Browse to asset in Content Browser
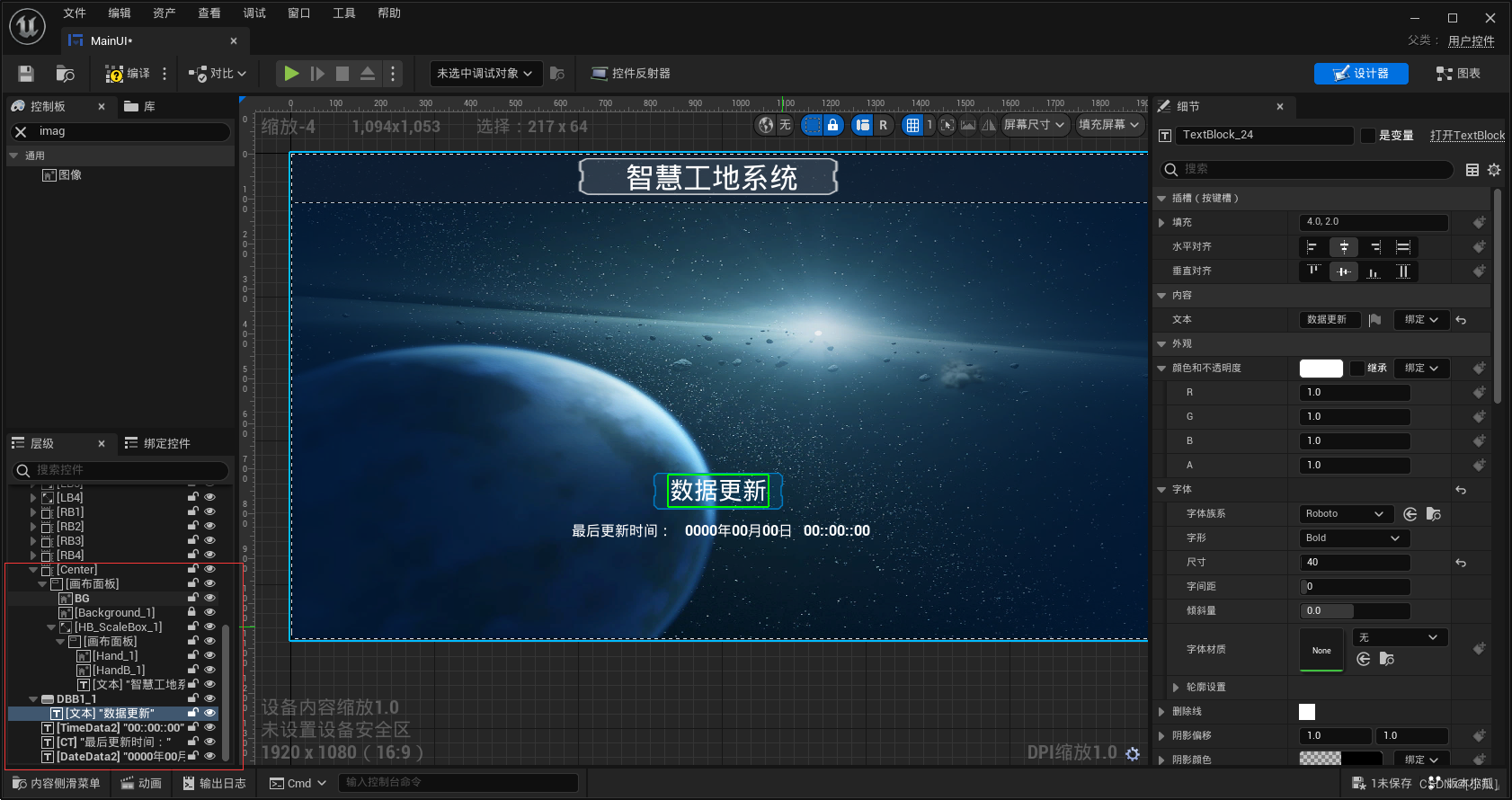The width and height of the screenshot is (1512, 800). pos(65,74)
